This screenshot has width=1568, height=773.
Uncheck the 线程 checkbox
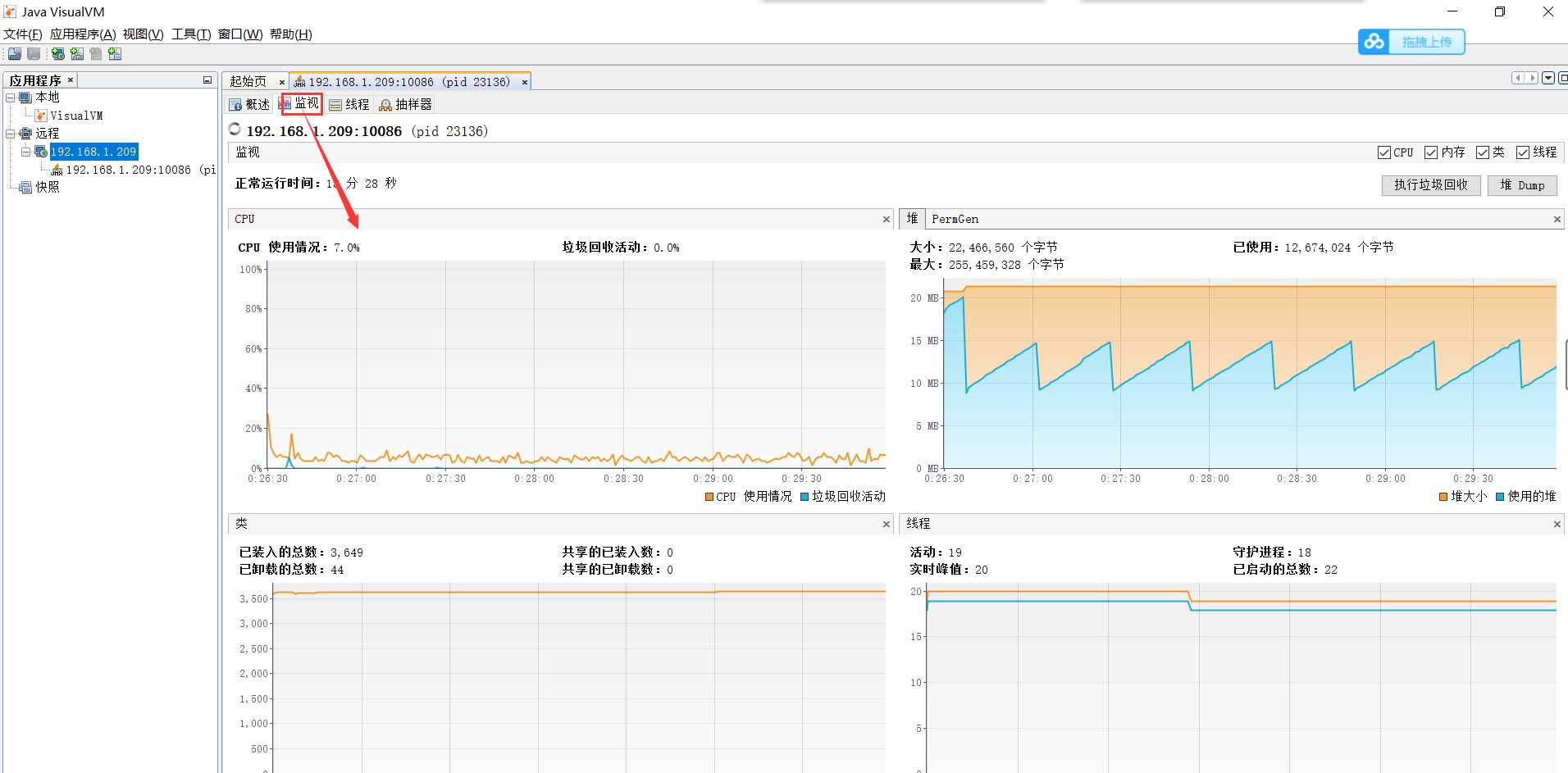(1523, 152)
